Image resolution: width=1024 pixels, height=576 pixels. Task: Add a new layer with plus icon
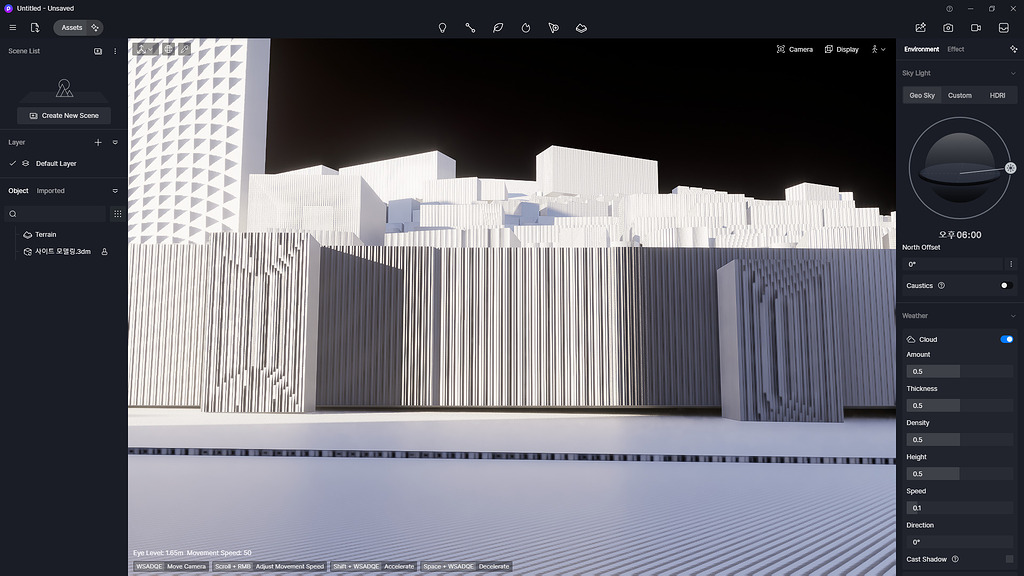click(98, 142)
